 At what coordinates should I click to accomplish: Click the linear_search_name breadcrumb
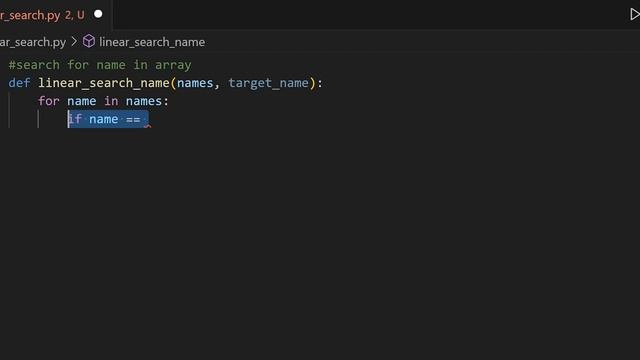click(x=152, y=42)
